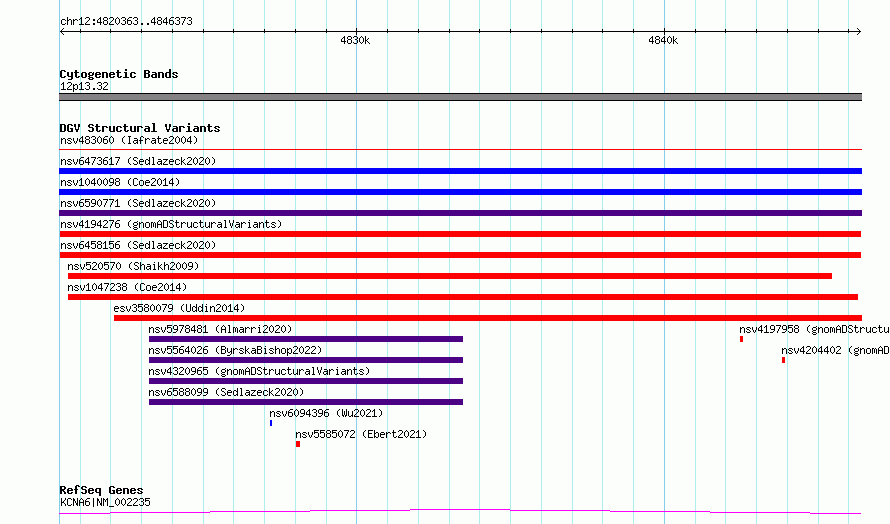The height and width of the screenshot is (524, 890).
Task: Click the nsv6458156 (Sedlazeck2020) label
Action: coord(138,245)
